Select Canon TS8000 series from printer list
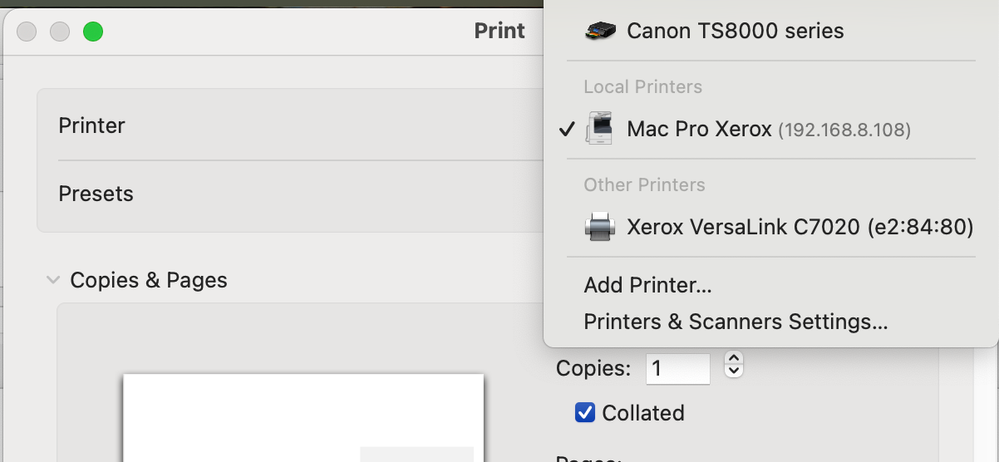This screenshot has height=462, width=999. click(x=735, y=31)
